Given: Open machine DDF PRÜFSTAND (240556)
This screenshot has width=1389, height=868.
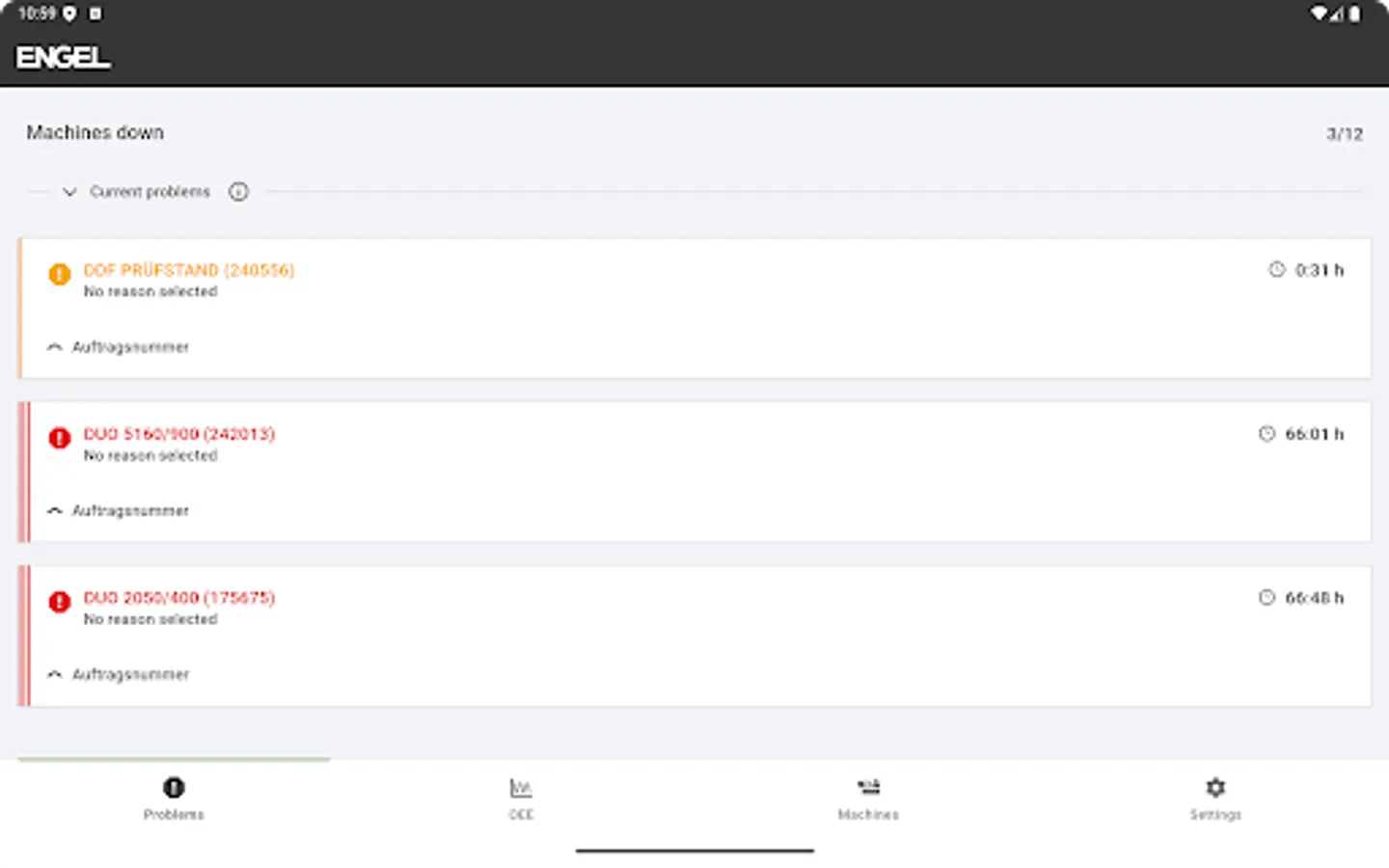Looking at the screenshot, I should 190,270.
